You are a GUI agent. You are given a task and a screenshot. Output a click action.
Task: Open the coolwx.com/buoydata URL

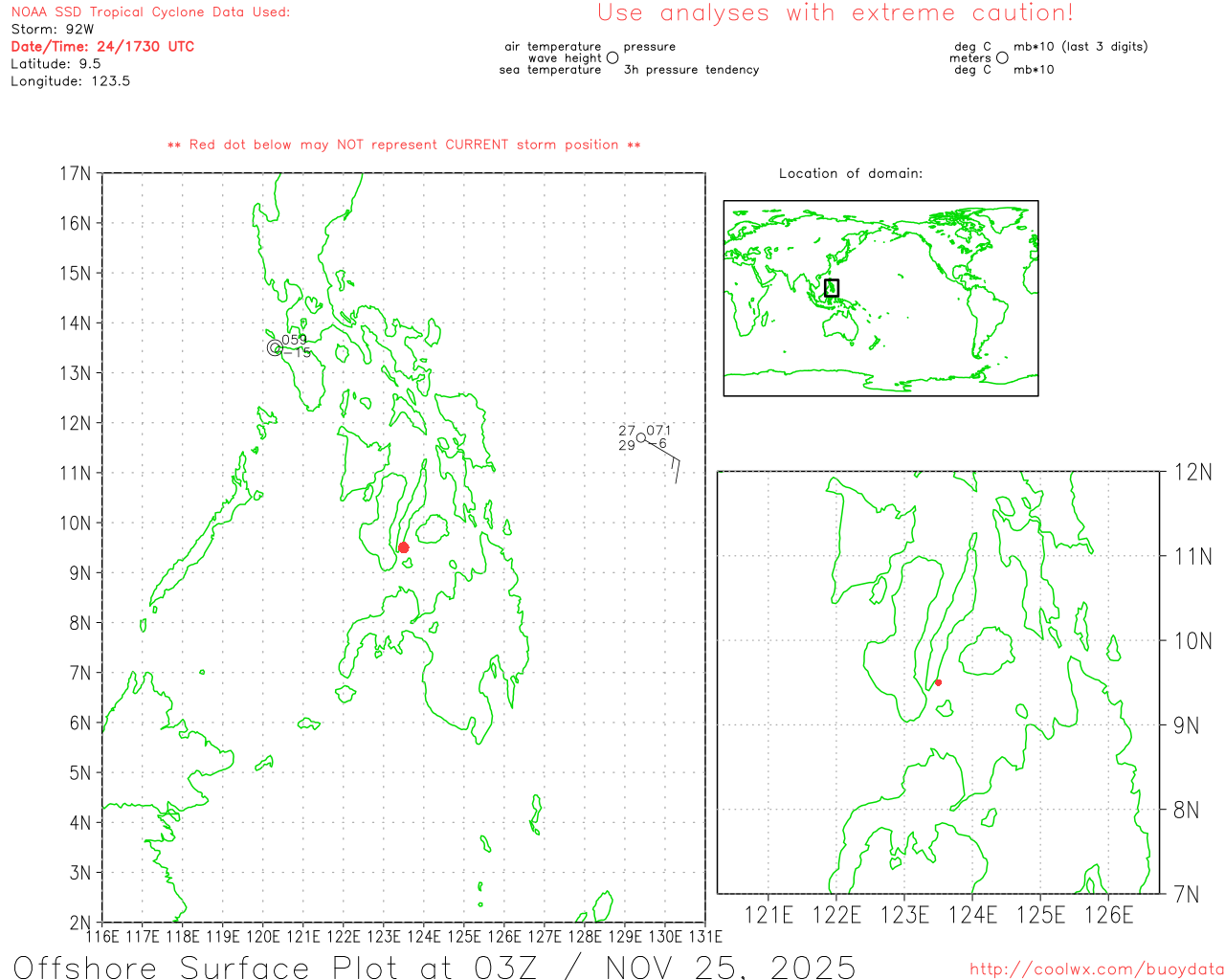(1097, 969)
